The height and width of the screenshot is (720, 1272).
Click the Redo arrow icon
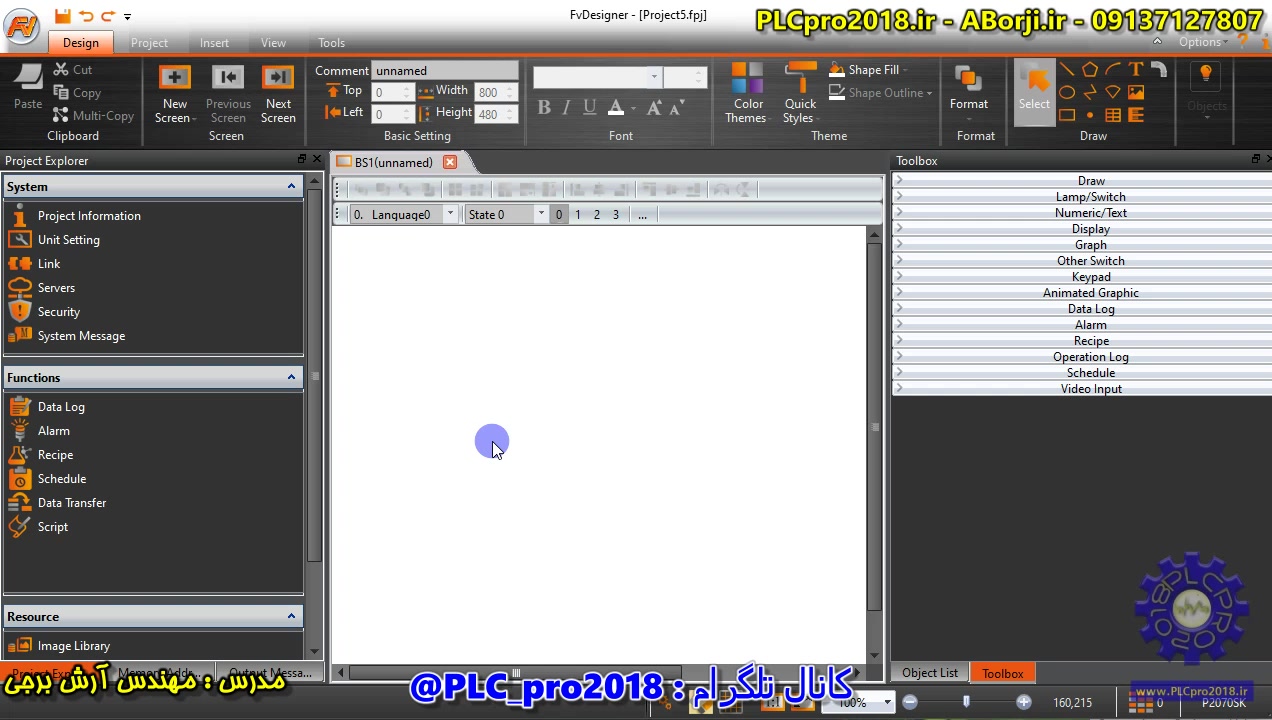[108, 16]
